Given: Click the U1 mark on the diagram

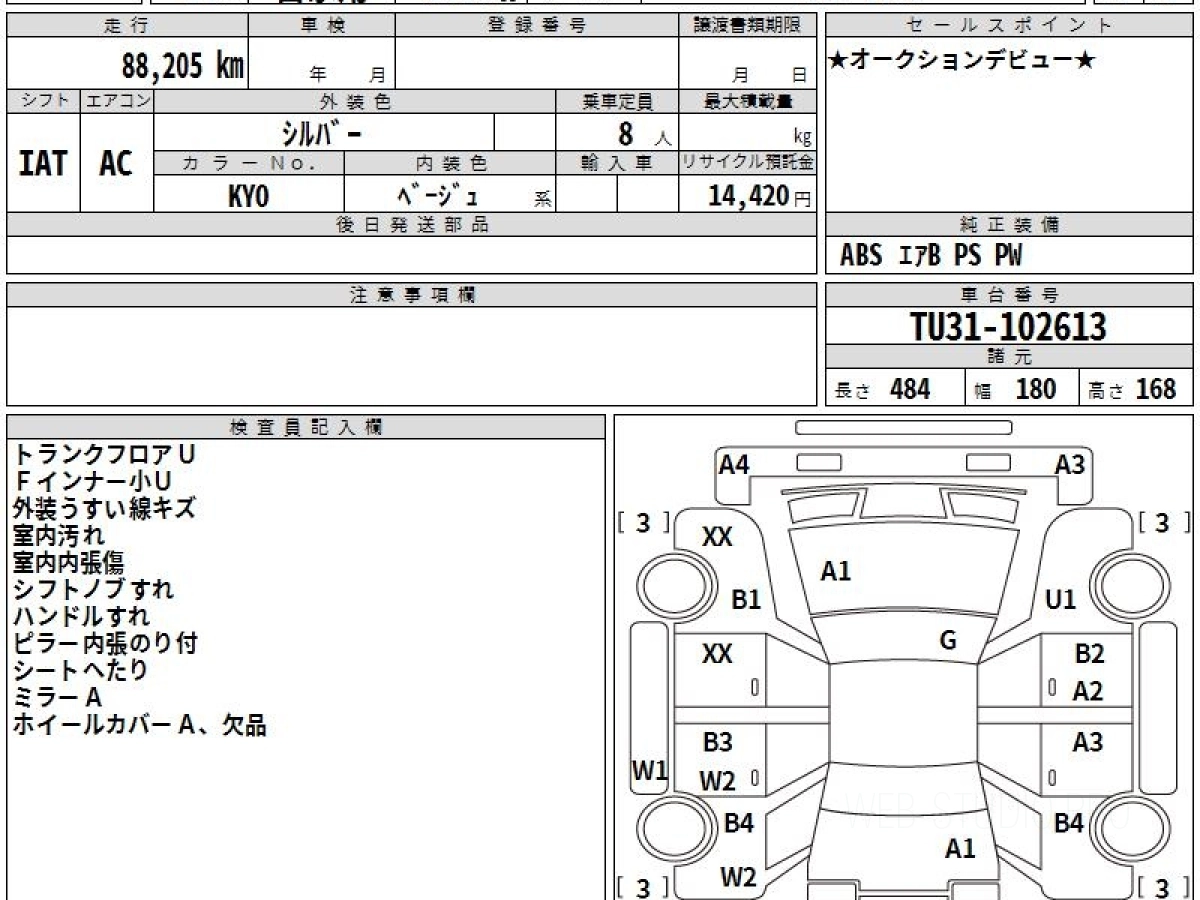Looking at the screenshot, I should click(1060, 600).
